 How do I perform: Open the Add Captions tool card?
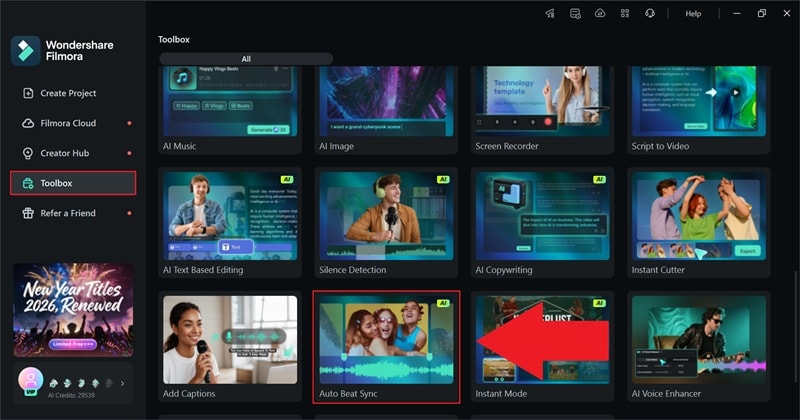pos(230,347)
